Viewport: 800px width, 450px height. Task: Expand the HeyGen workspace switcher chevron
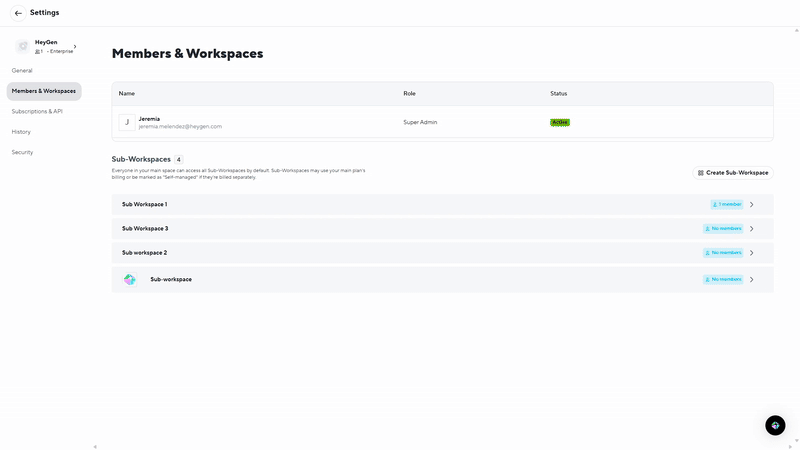coord(75,46)
